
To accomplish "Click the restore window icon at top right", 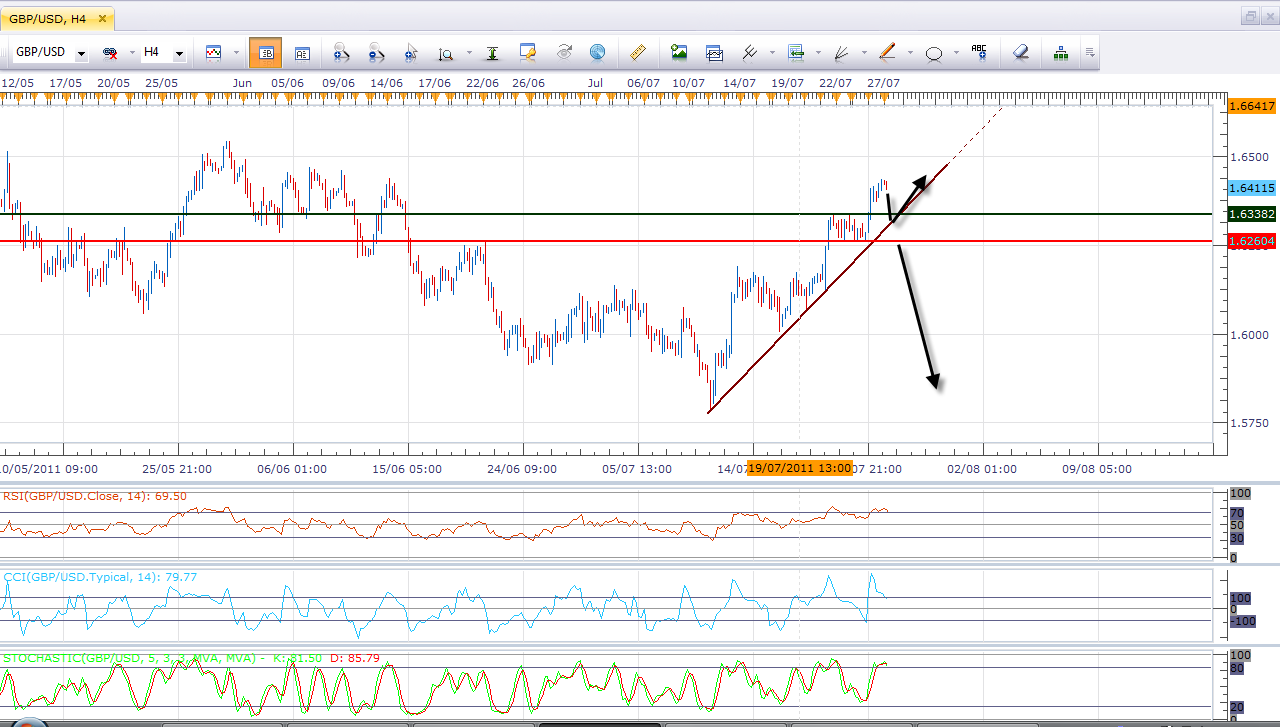I will (x=1250, y=16).
